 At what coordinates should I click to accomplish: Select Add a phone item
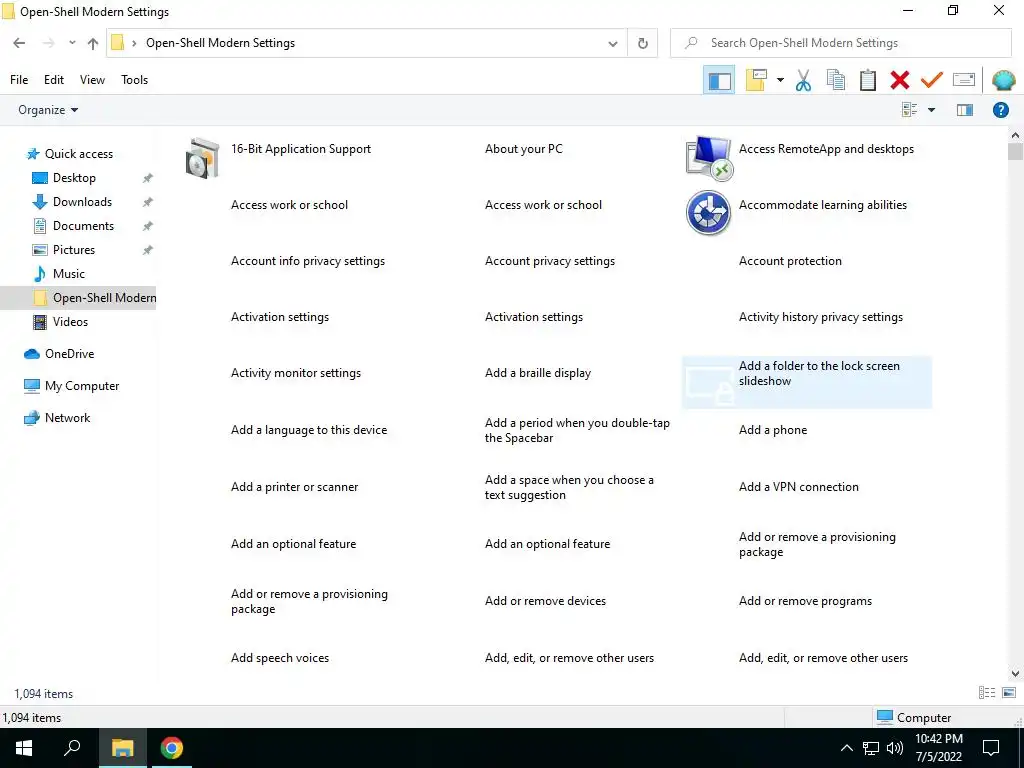tap(773, 430)
